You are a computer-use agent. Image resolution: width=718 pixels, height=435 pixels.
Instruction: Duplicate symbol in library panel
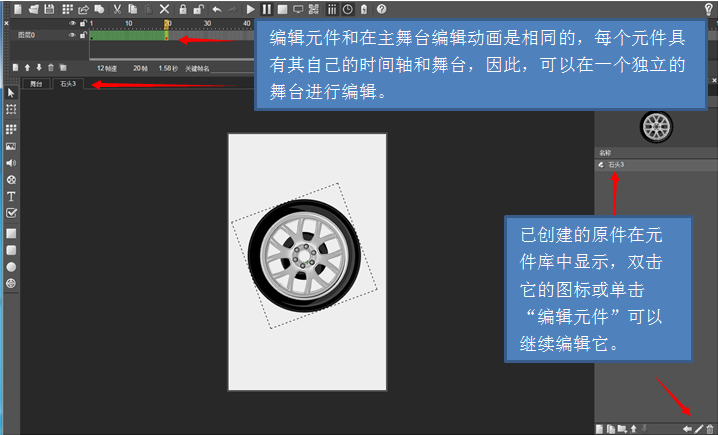point(611,429)
